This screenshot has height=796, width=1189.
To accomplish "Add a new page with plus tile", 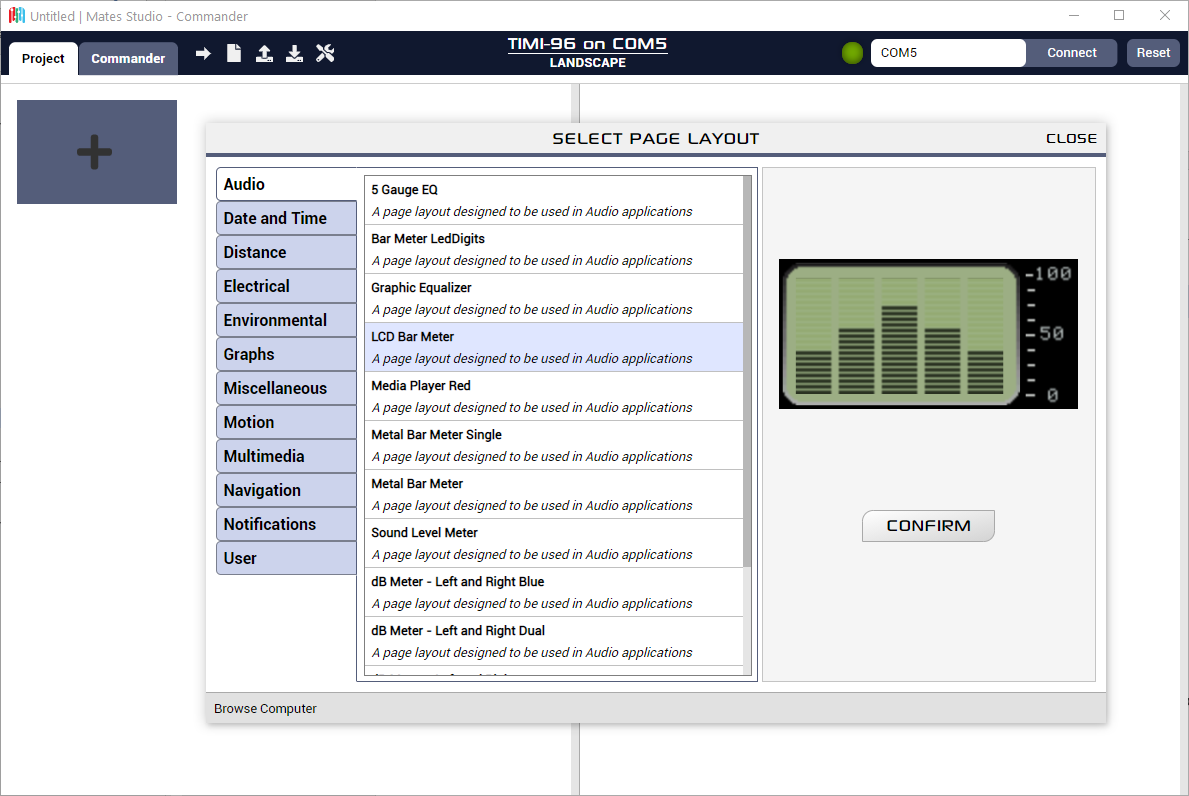I will tap(97, 152).
